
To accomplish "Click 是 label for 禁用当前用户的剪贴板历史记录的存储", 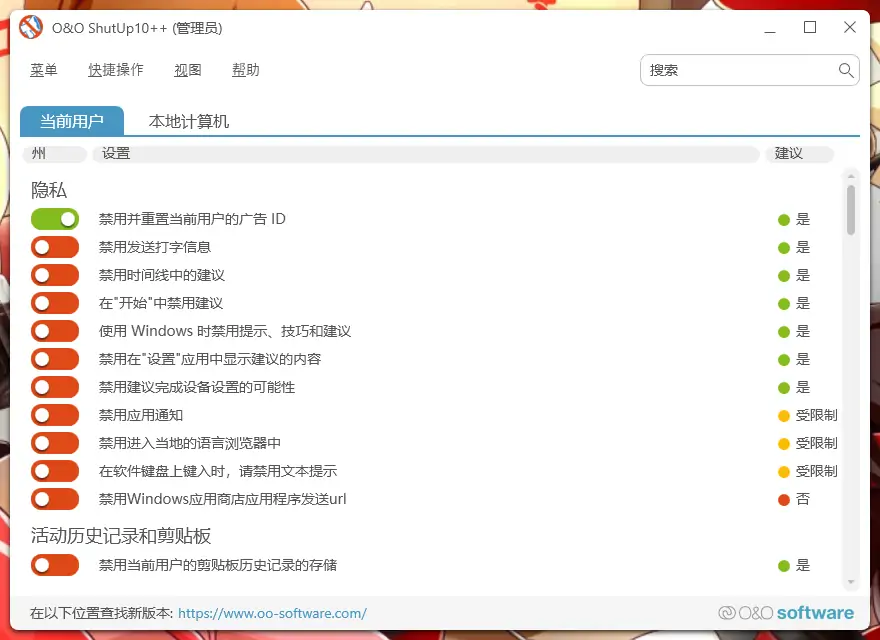I will (x=803, y=565).
